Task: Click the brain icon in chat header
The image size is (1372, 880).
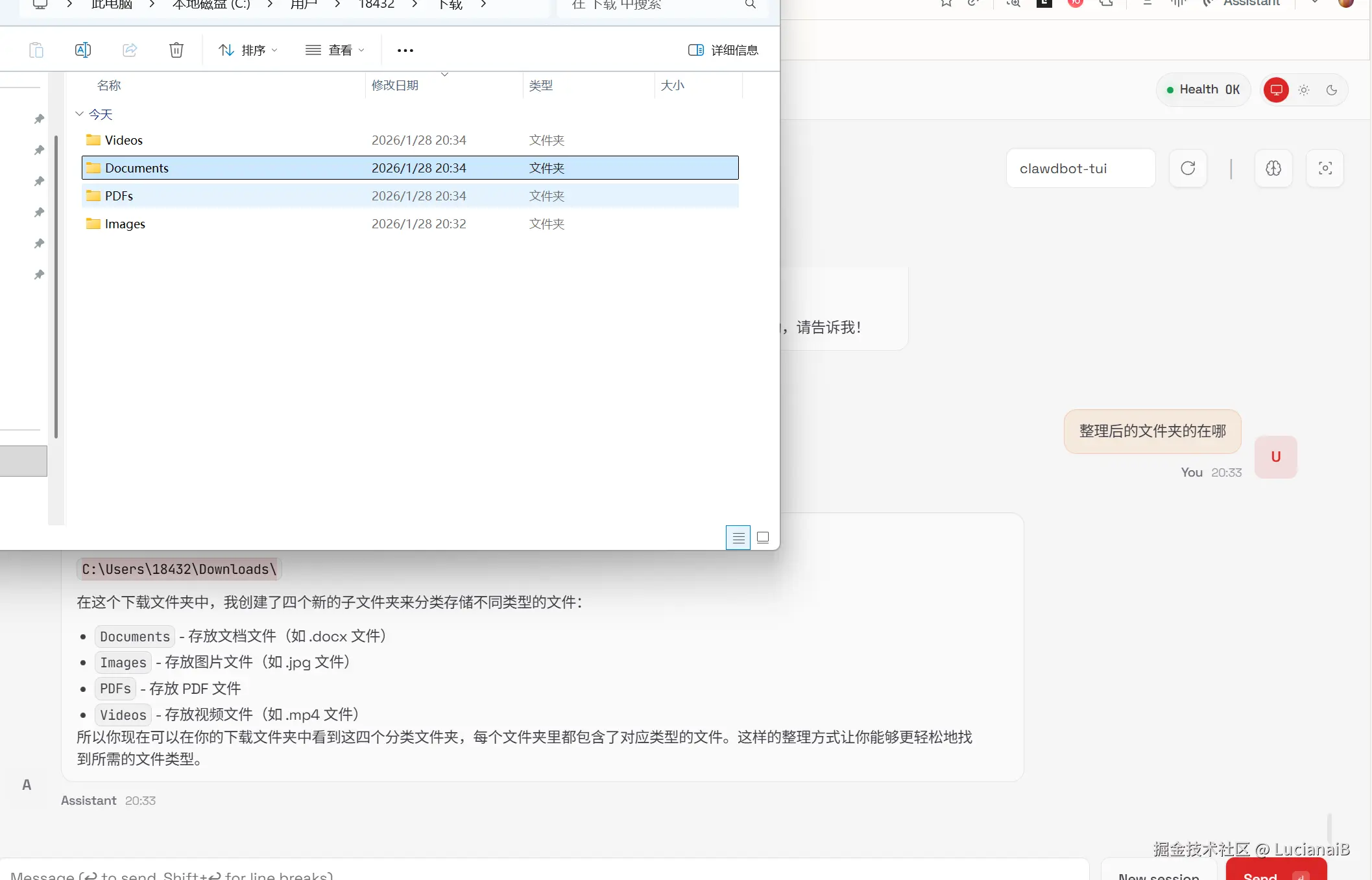Action: point(1273,169)
